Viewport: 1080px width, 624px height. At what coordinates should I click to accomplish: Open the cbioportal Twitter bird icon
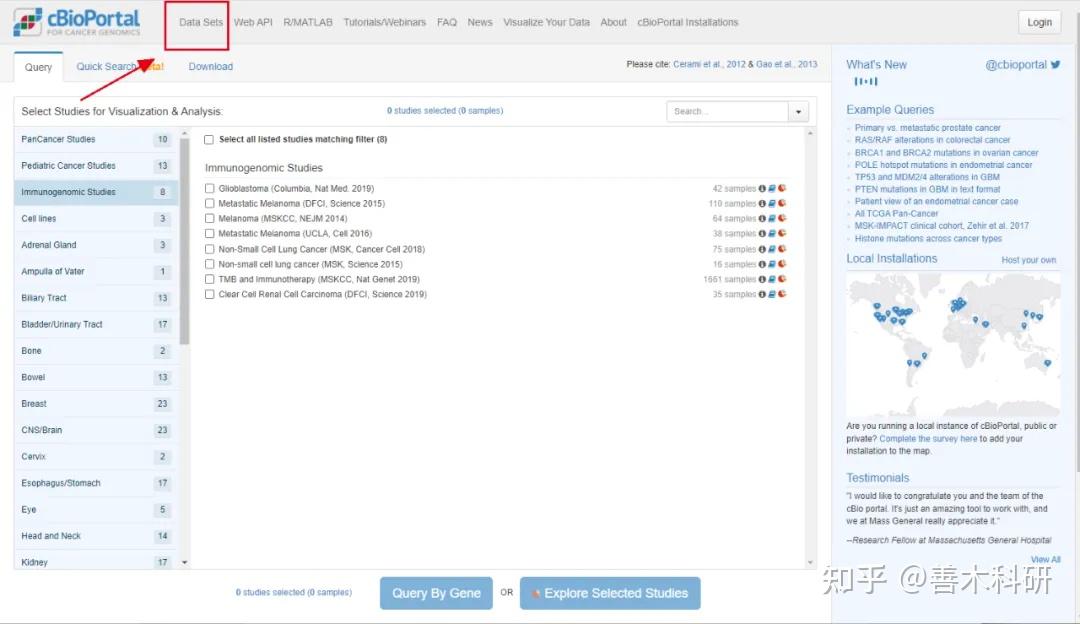click(1055, 65)
